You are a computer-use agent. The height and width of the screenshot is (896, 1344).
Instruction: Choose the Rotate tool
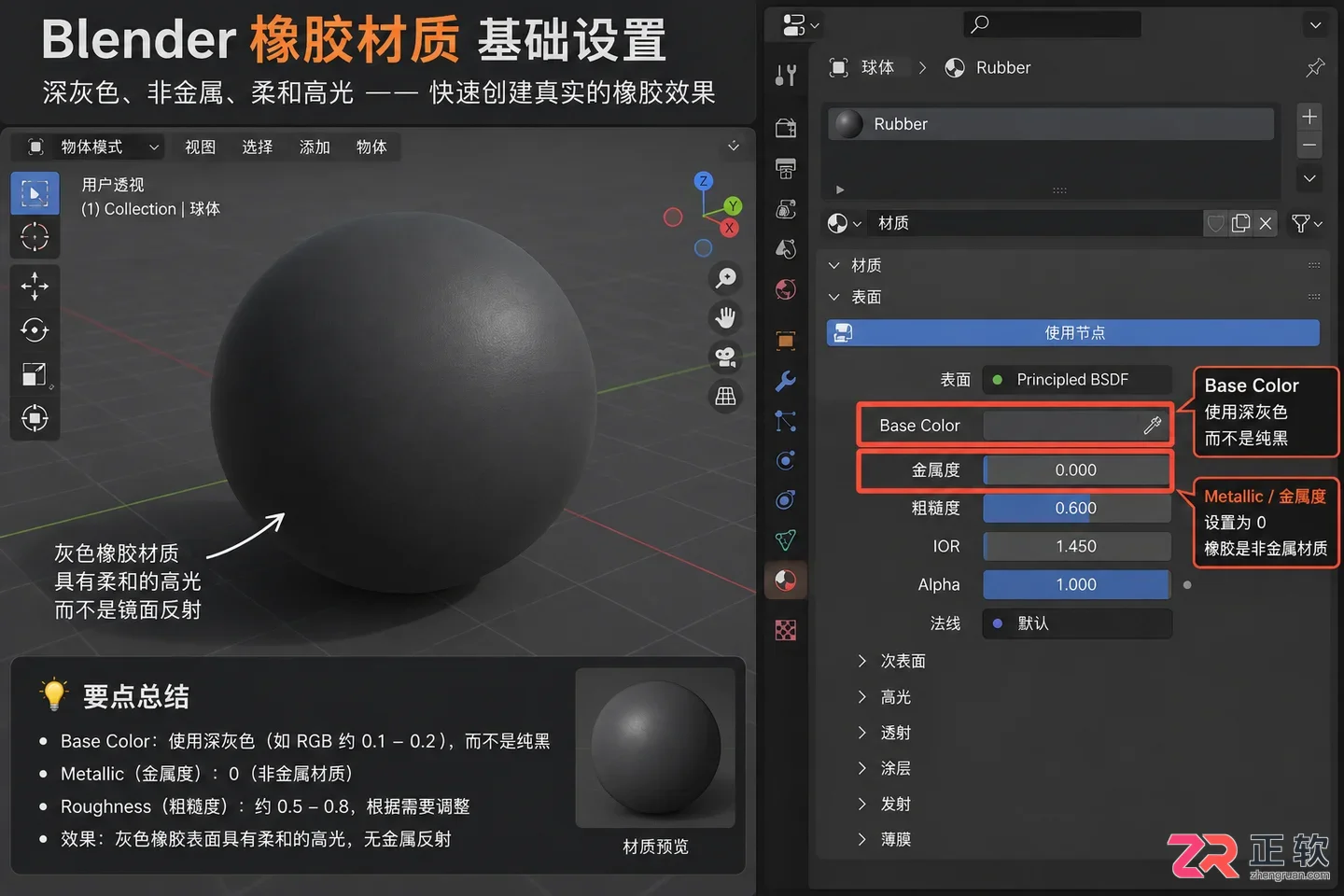click(35, 329)
